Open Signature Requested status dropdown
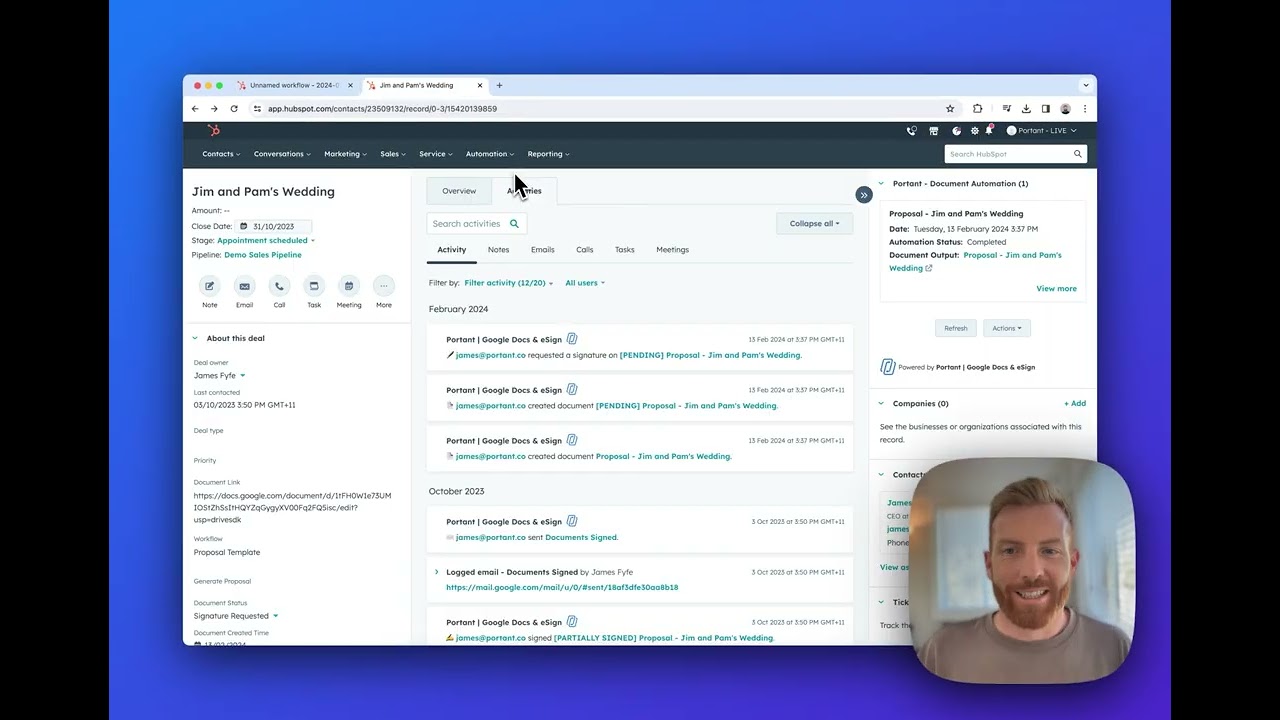The width and height of the screenshot is (1280, 720). tap(236, 616)
